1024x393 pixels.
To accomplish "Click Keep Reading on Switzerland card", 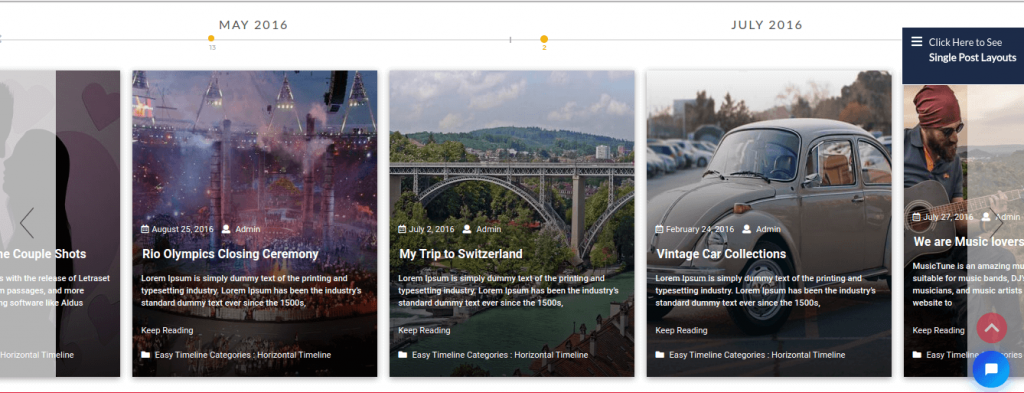I will [x=424, y=330].
